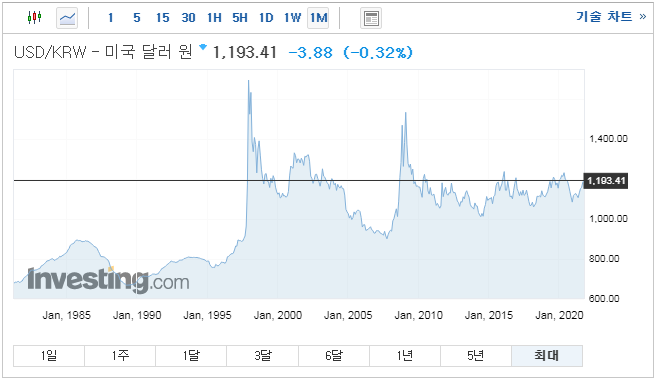This screenshot has width=655, height=379.
Task: Click the current price 1,193.41 value
Action: (245, 53)
